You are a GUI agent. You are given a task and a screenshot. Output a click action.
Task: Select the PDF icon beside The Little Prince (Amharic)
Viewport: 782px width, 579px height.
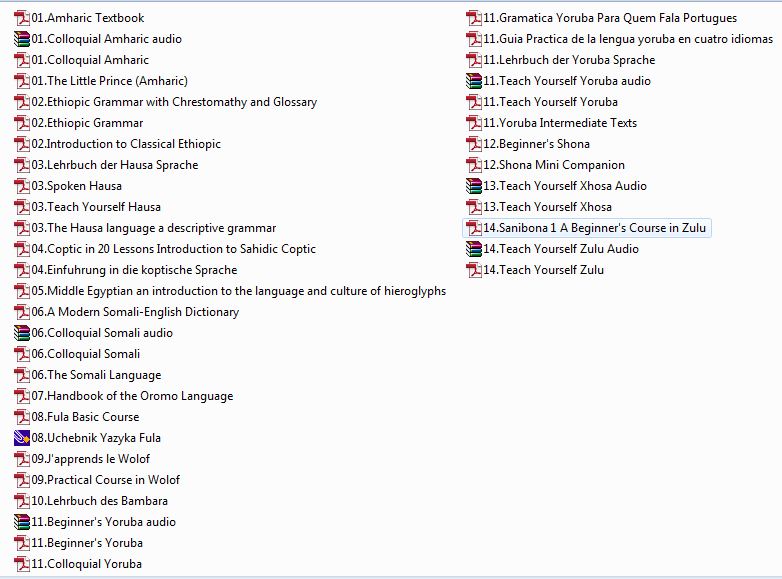click(22, 81)
